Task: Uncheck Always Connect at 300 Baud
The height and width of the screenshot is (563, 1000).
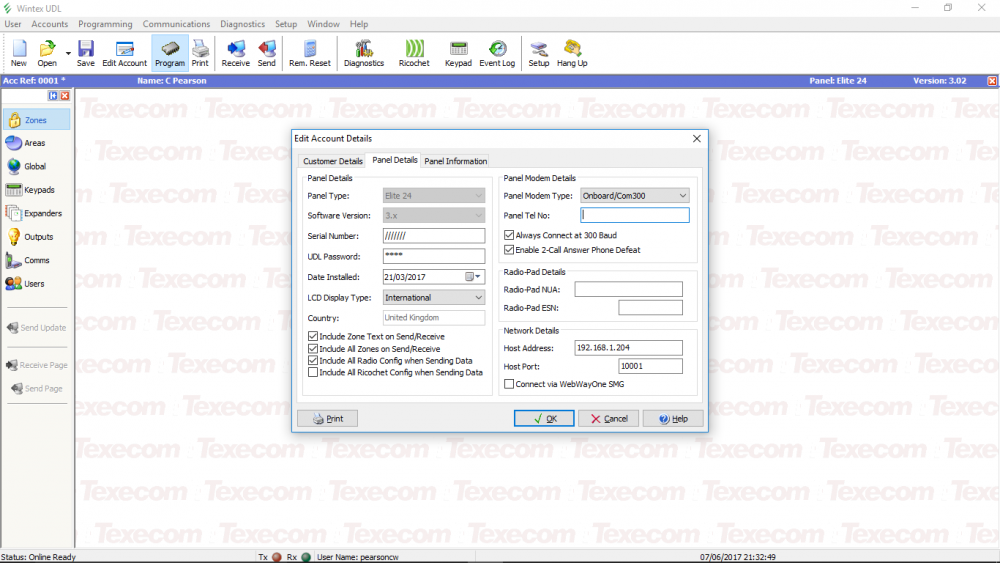Action: pos(509,236)
